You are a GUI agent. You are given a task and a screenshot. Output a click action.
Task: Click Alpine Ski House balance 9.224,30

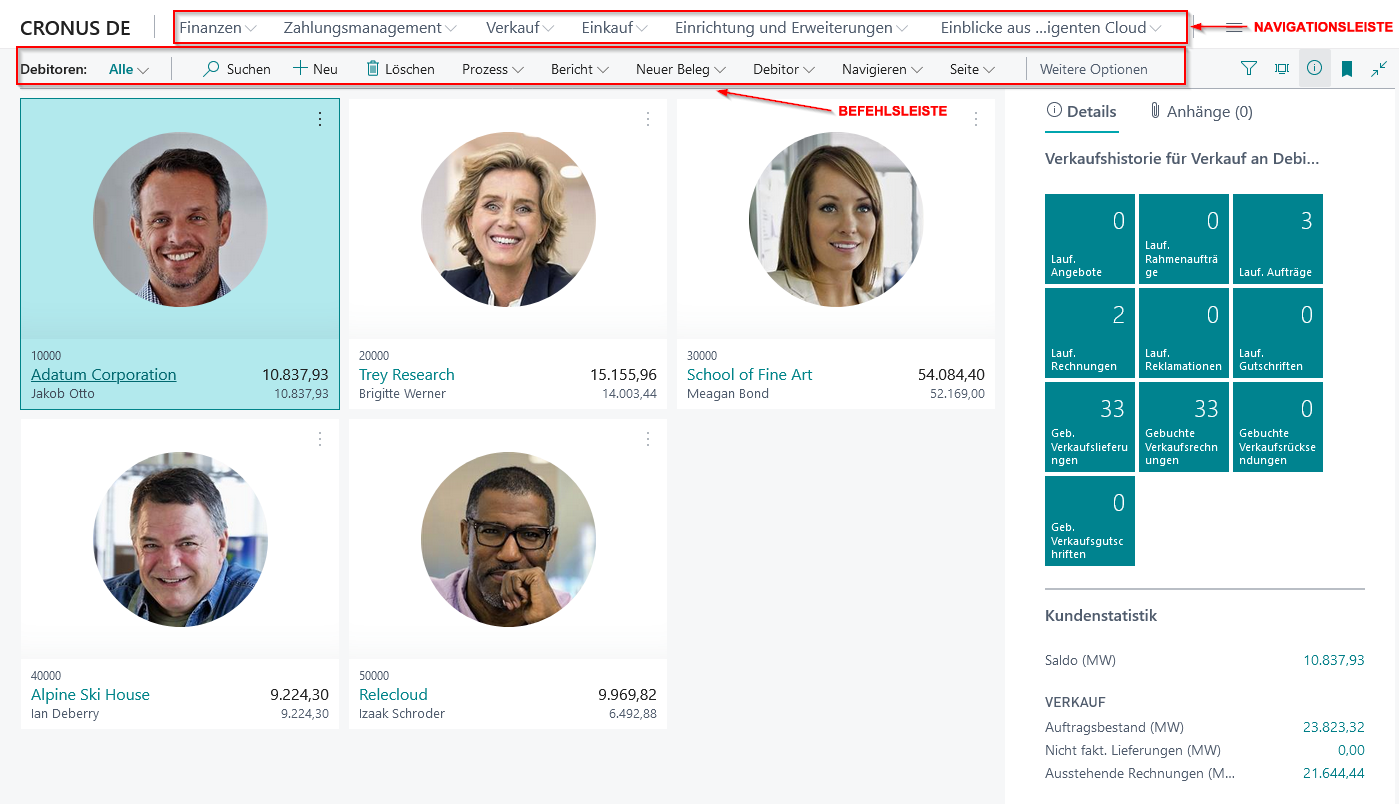click(299, 695)
